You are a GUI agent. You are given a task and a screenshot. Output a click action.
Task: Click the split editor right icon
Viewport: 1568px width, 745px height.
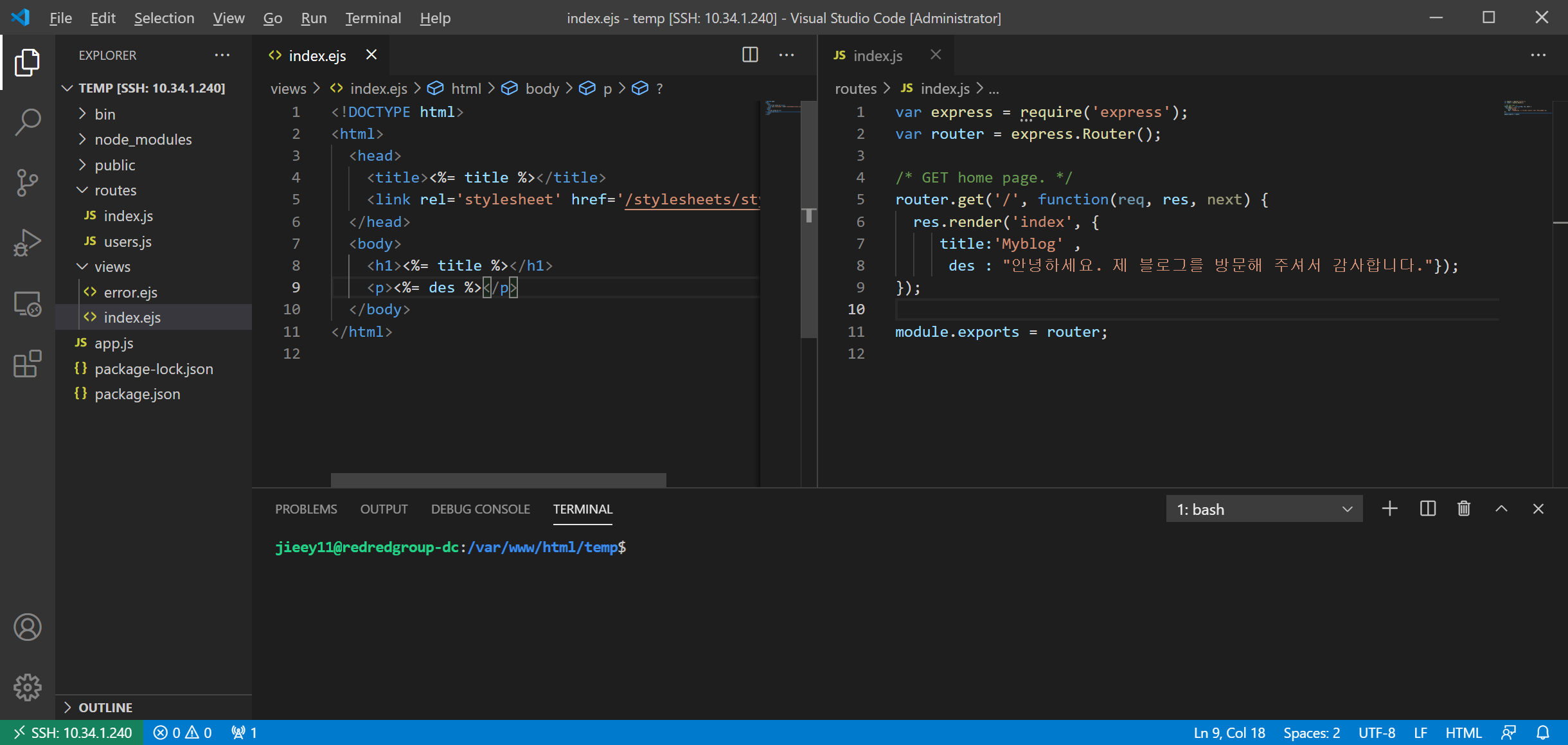750,55
